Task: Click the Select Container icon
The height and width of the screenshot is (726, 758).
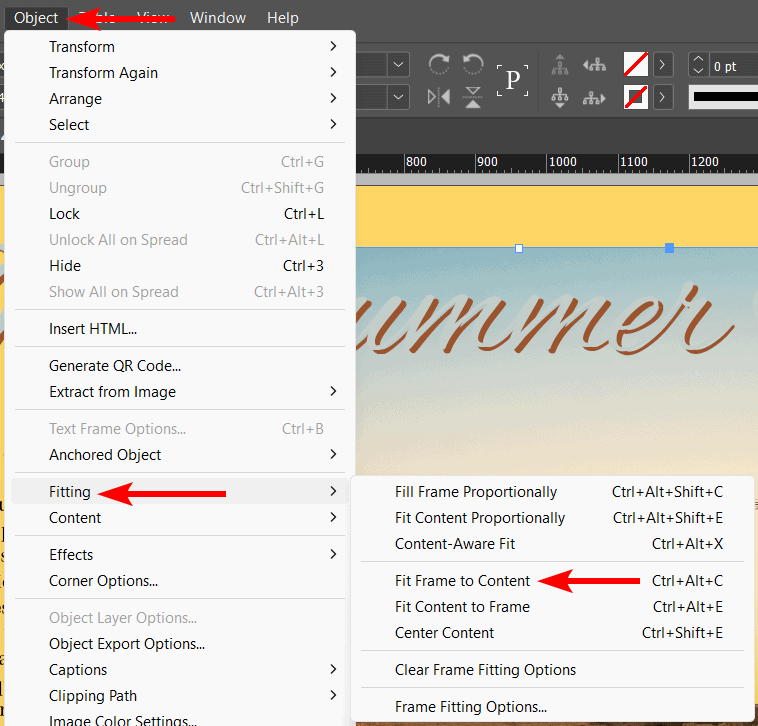Action: point(560,66)
